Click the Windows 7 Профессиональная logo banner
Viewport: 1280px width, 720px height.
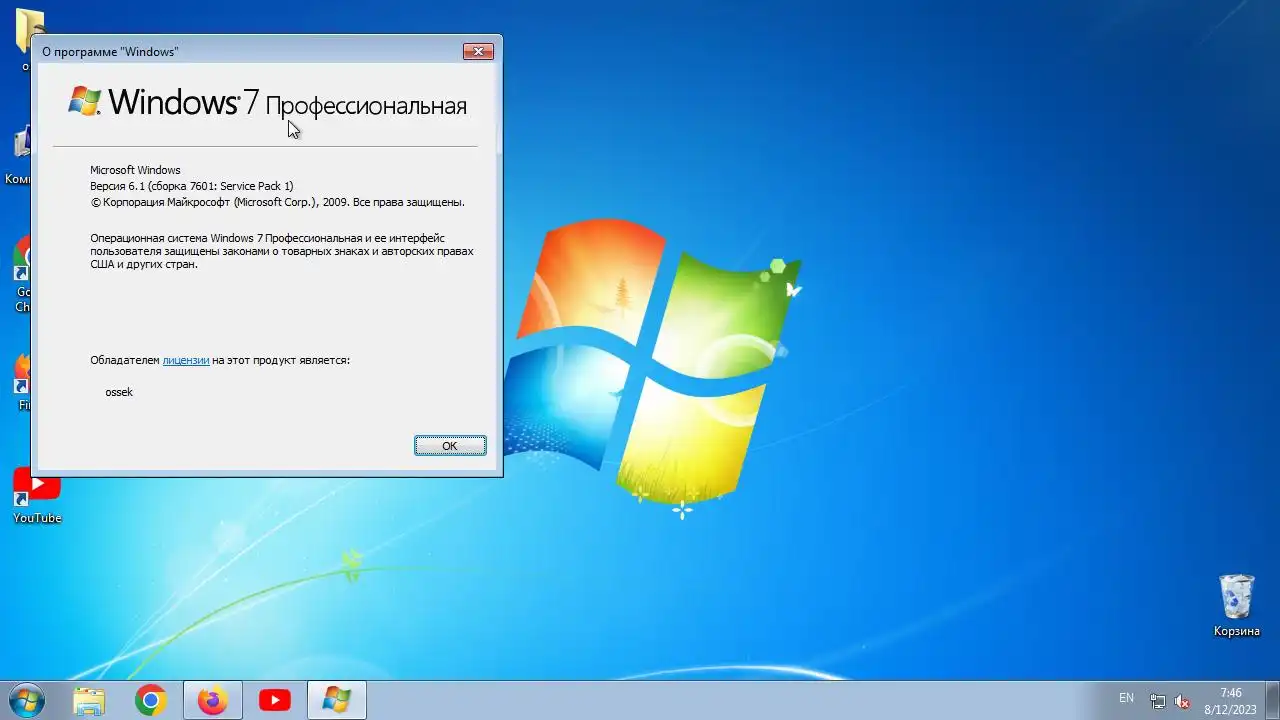tap(267, 102)
